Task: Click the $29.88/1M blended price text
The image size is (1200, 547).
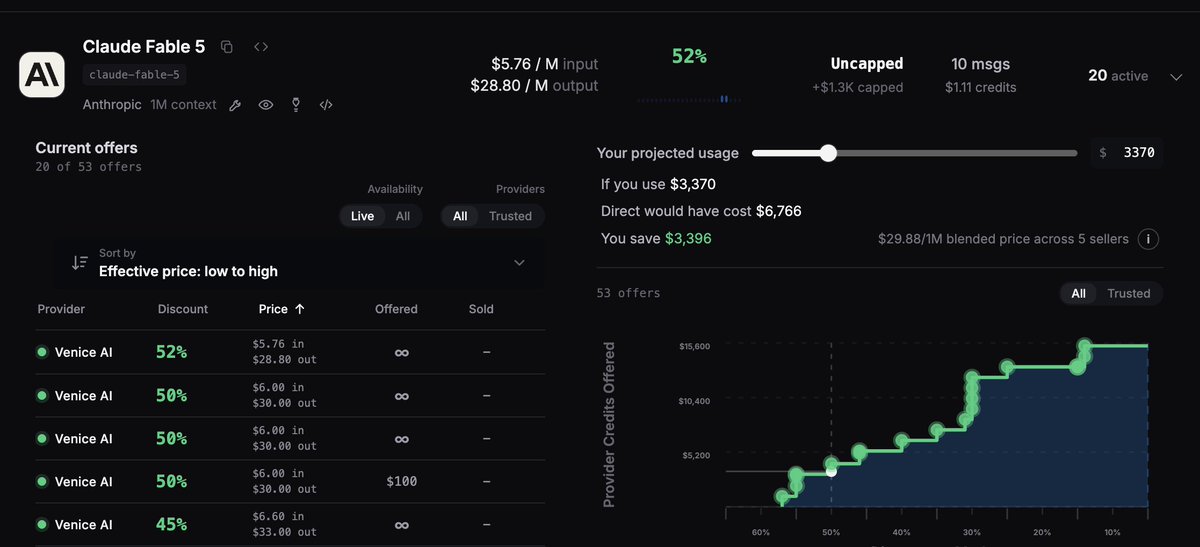Action: [1003, 239]
